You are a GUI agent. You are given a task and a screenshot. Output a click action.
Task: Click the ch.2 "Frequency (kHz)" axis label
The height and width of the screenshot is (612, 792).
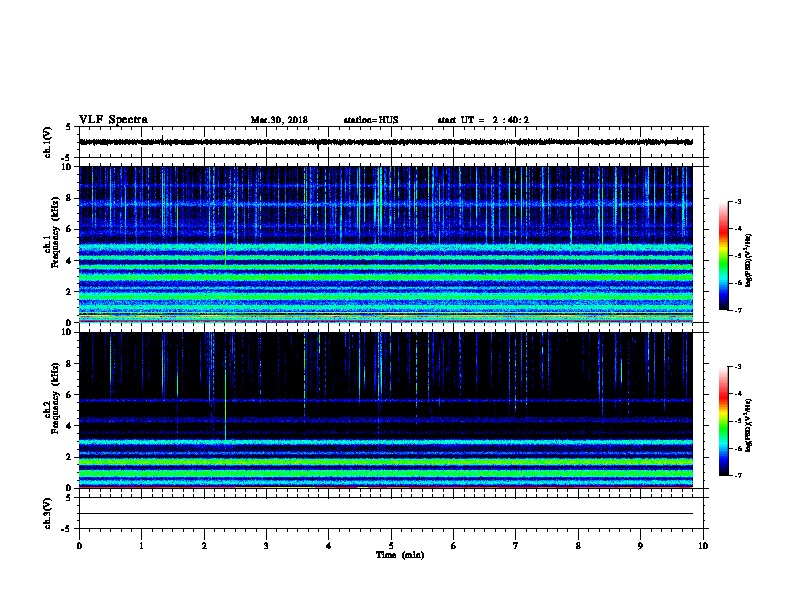[55, 398]
